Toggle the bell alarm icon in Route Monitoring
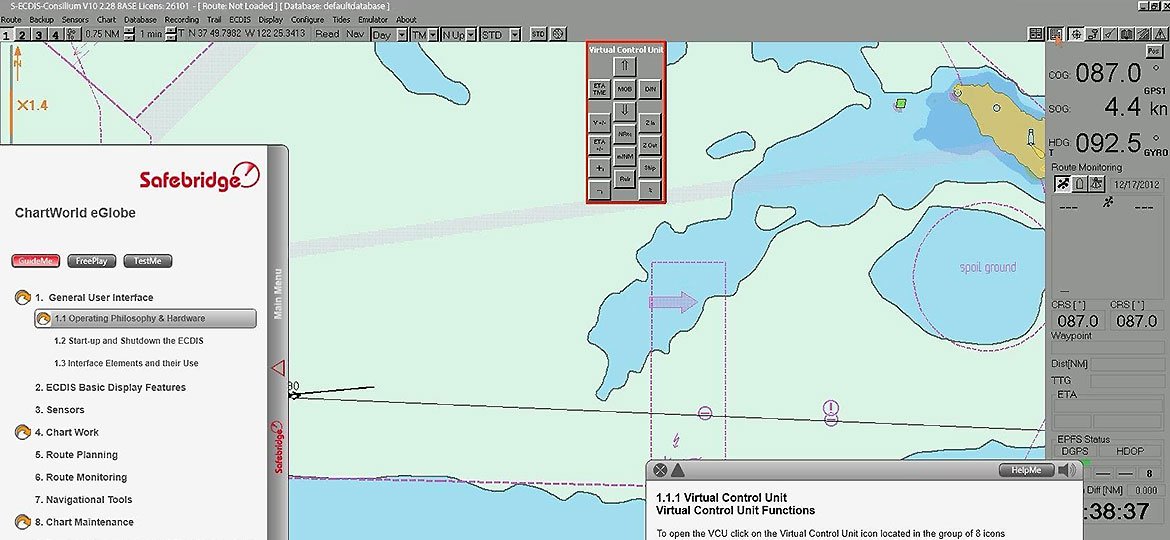 point(1079,184)
